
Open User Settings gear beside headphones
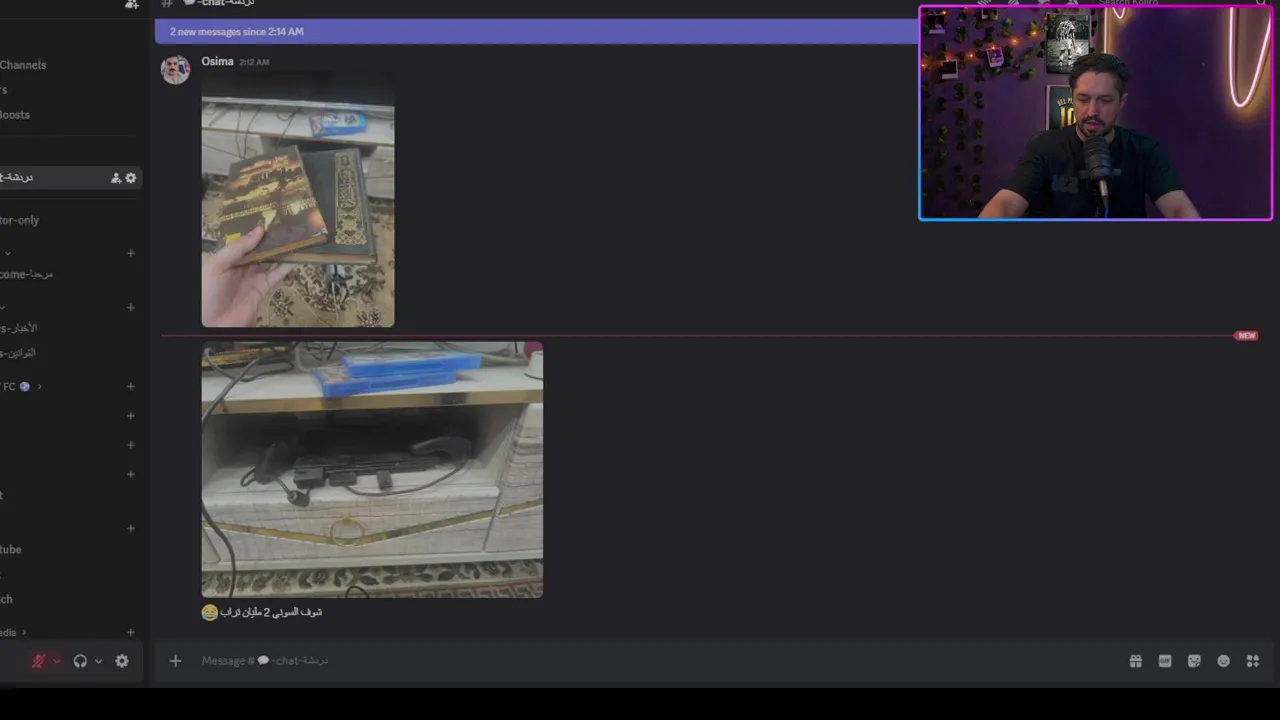[x=122, y=661]
